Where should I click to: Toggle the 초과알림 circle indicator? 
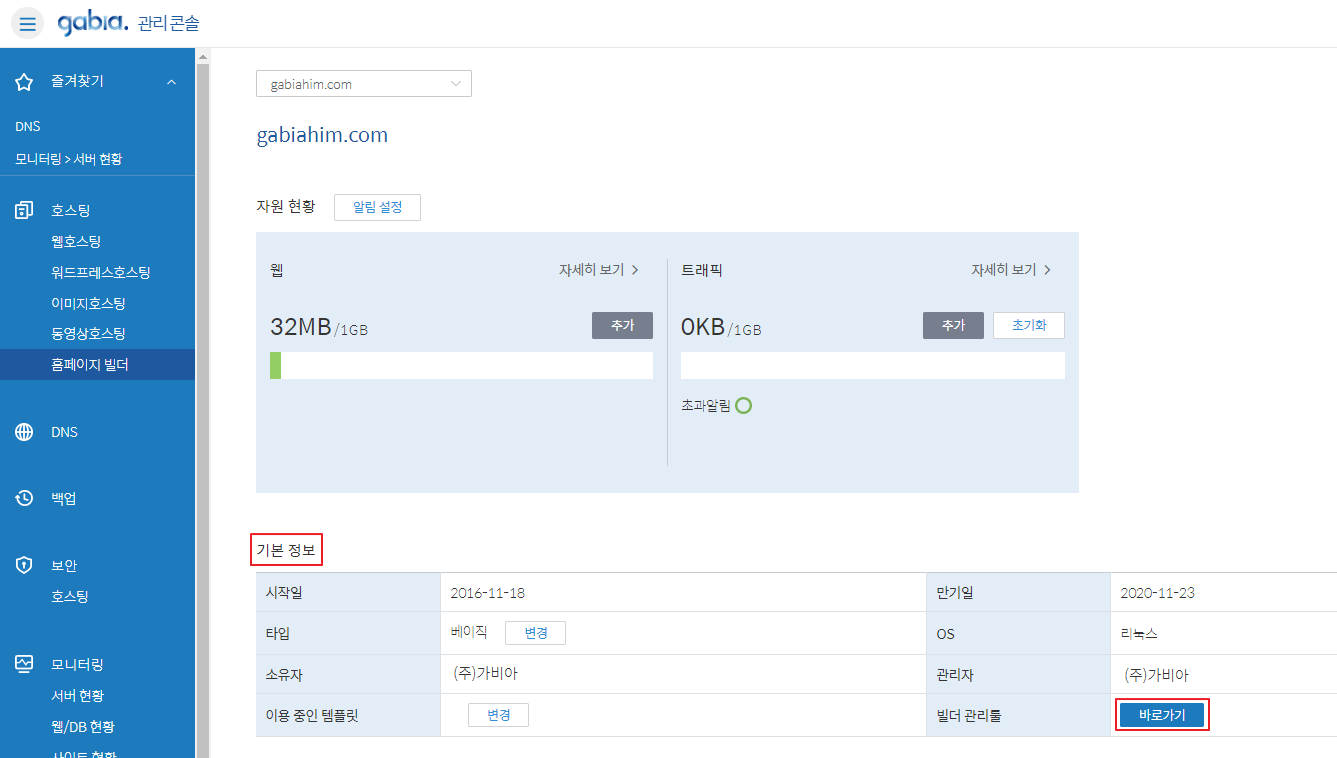click(x=743, y=406)
